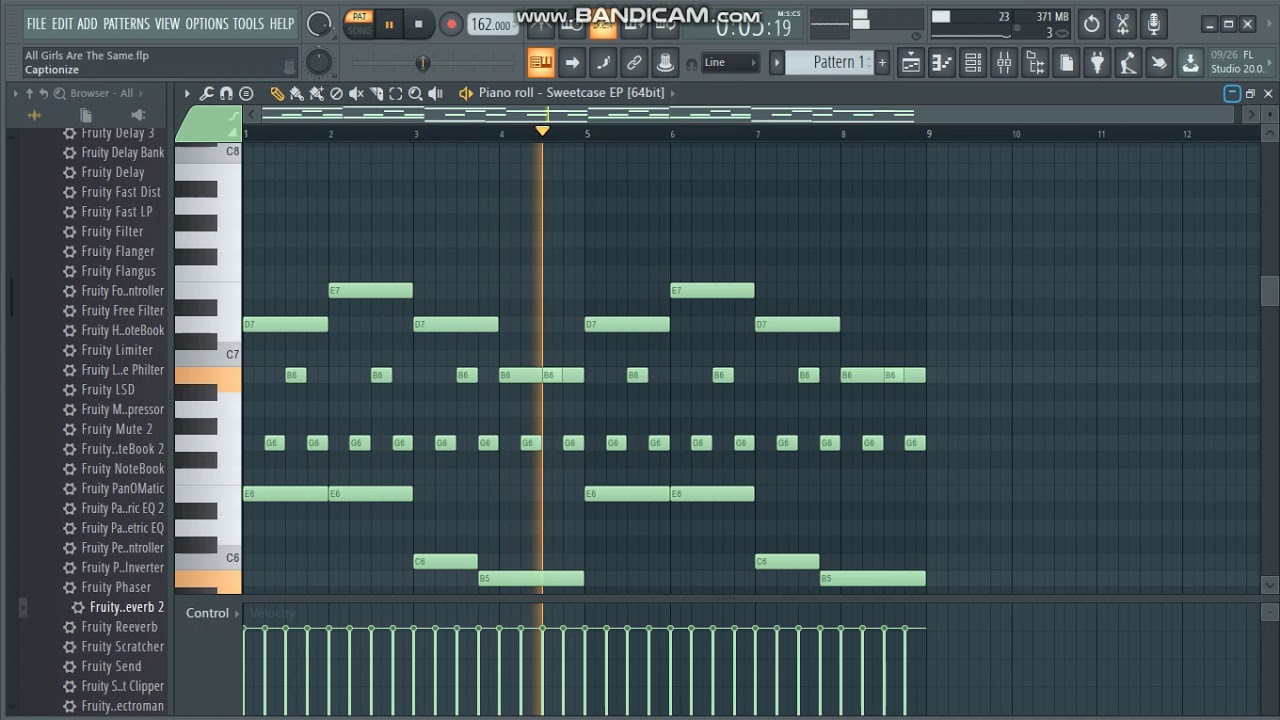Open the project copy/files icon
Screen dimensions: 1280x720
tap(1066, 63)
